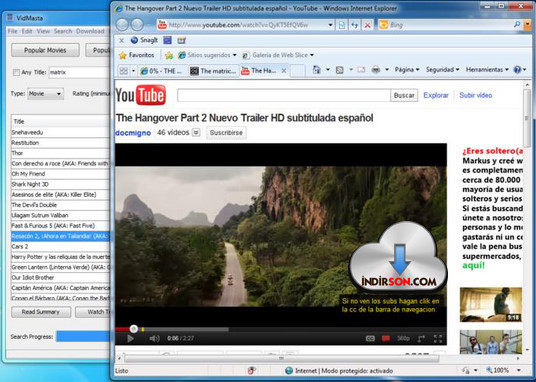The image size is (536, 382).
Task: Click the red stop loading icon
Action: pos(367,25)
